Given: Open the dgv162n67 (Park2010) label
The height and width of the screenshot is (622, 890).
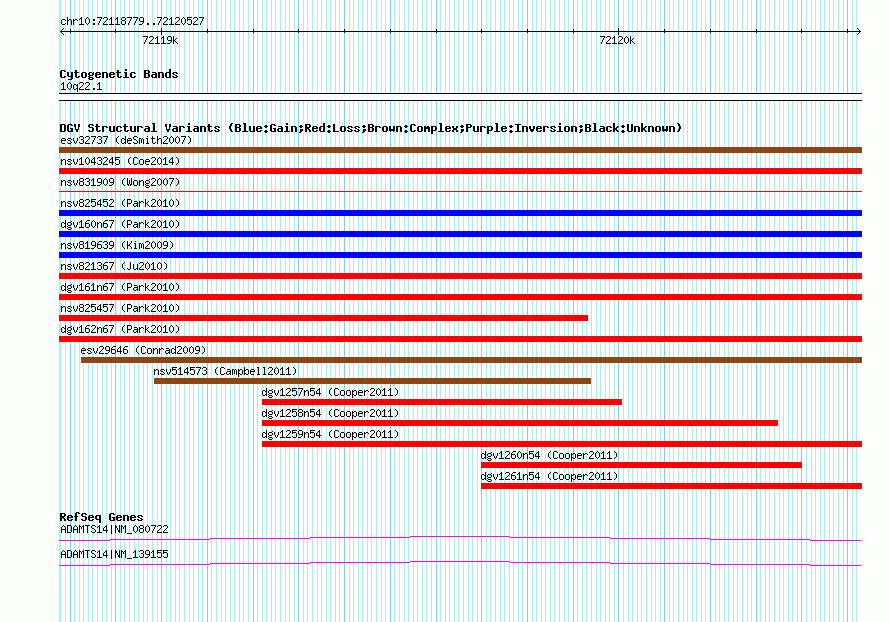Looking at the screenshot, I should (x=120, y=329).
